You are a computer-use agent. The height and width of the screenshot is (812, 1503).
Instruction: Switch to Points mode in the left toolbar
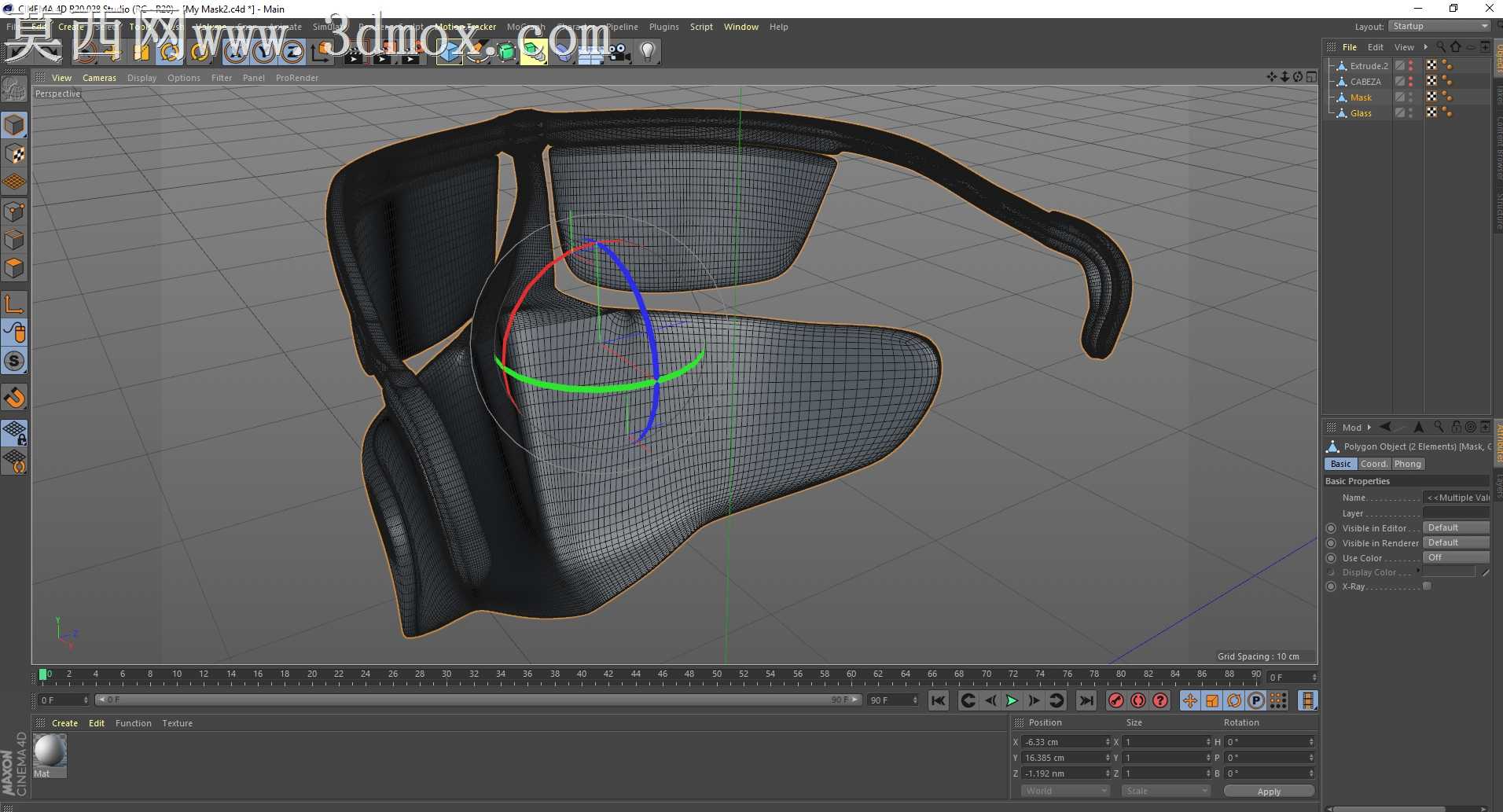[x=14, y=211]
